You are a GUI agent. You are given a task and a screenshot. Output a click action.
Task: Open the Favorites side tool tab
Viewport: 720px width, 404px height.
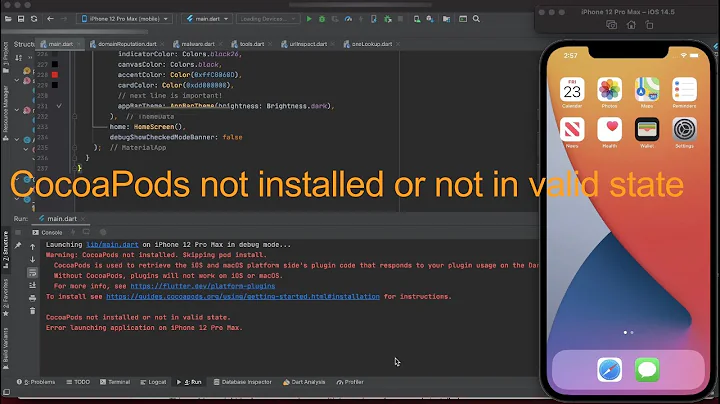click(6, 297)
